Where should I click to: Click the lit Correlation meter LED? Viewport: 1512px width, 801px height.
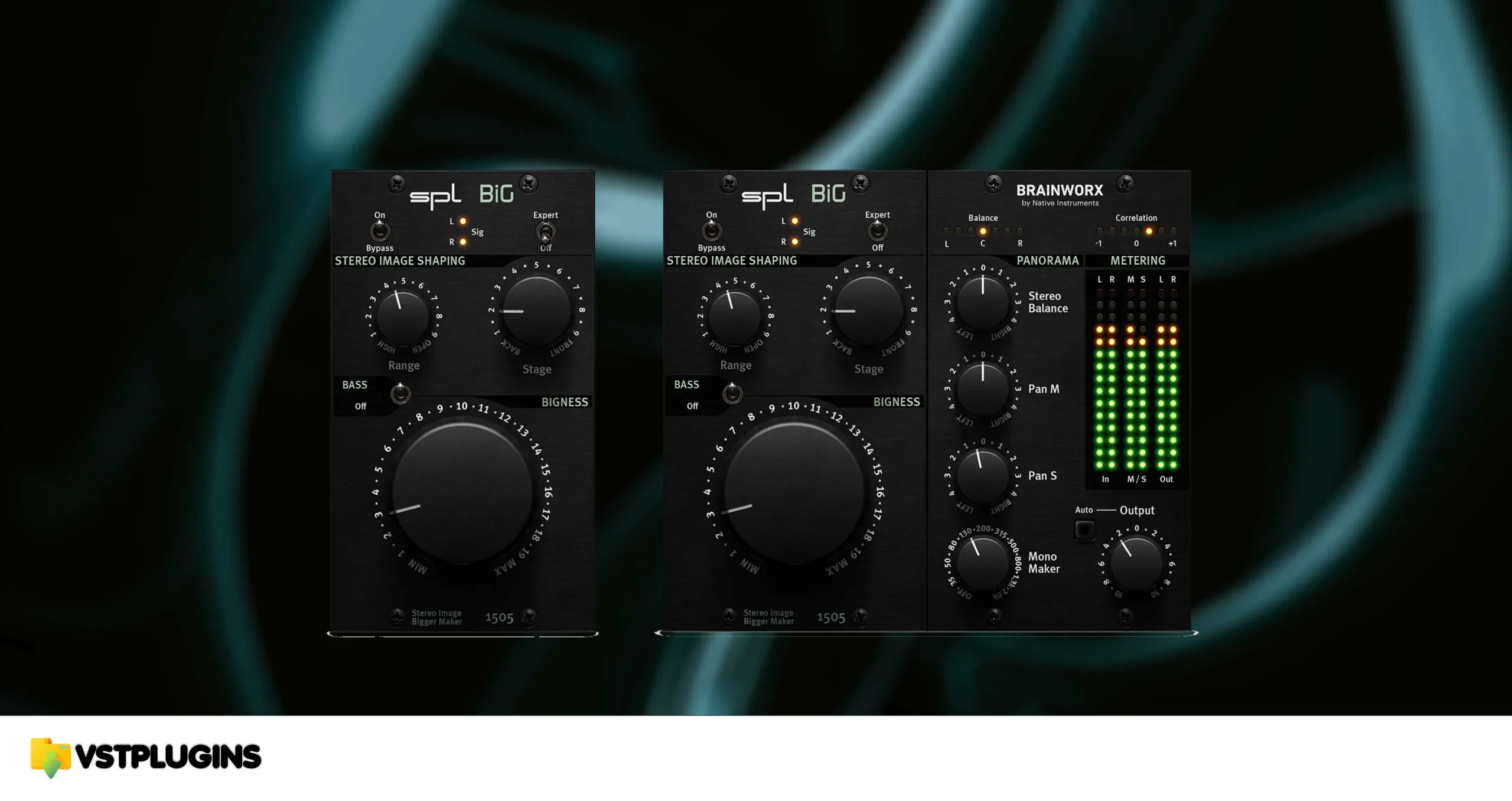click(x=1149, y=231)
